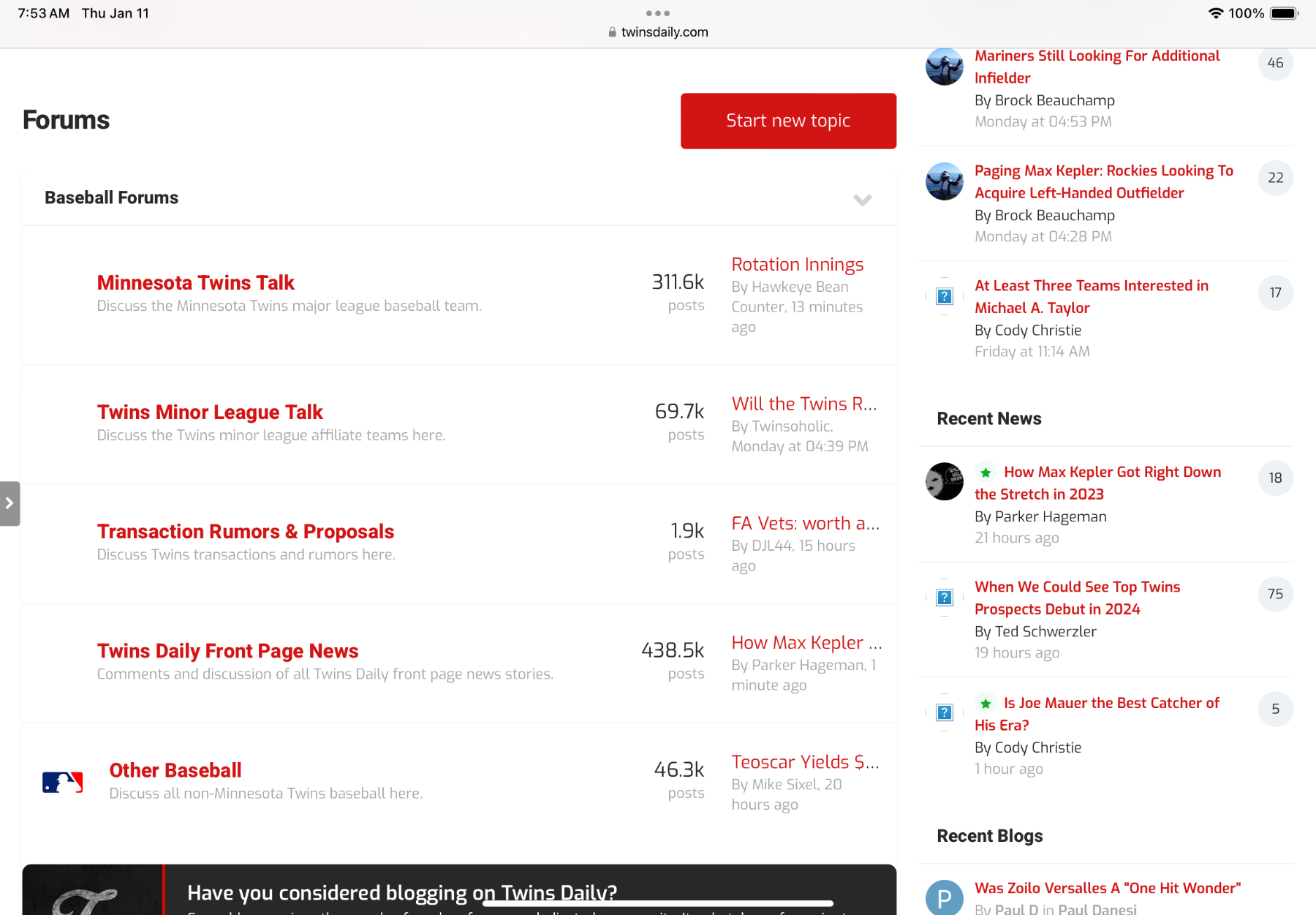Open Twins Daily Front Page News forum
The width and height of the screenshot is (1316, 915).
point(227,650)
